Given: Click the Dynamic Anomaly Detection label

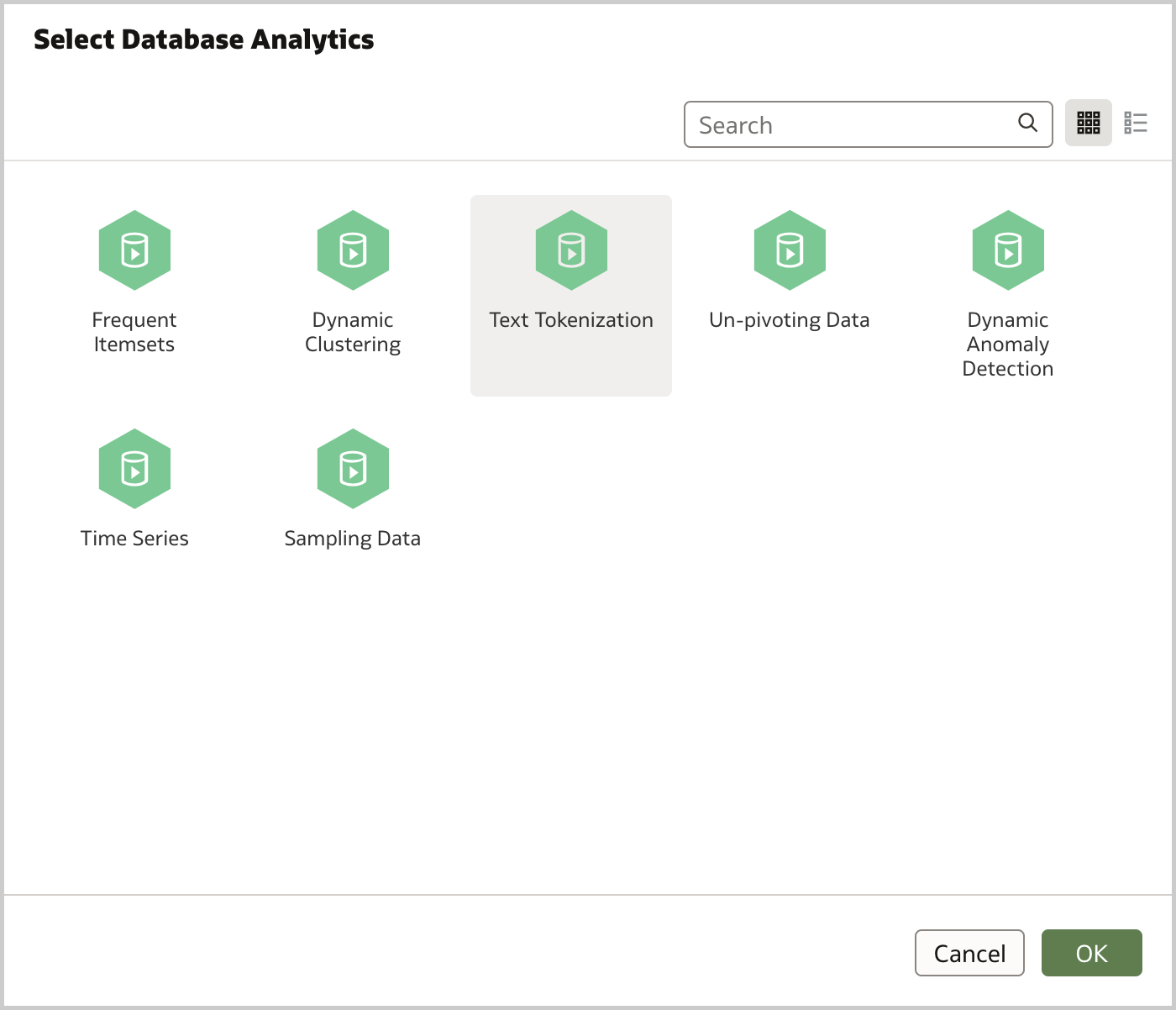Looking at the screenshot, I should pyautogui.click(x=1007, y=344).
